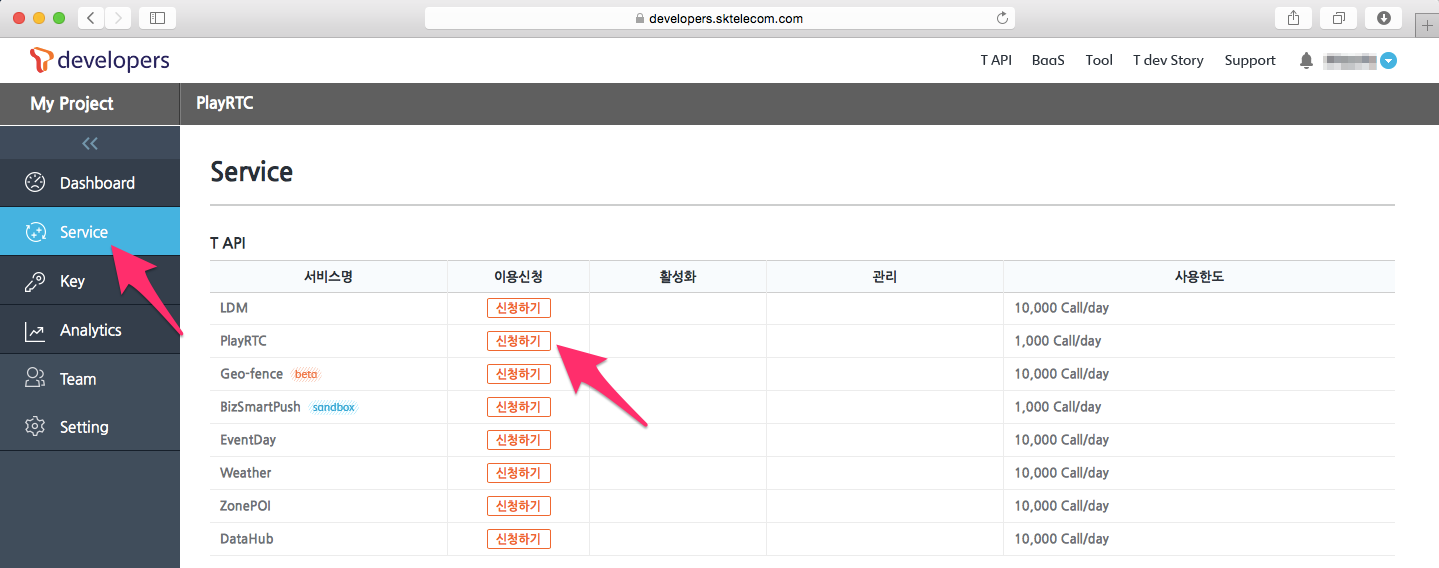1439x568 pixels.
Task: Toggle Safari sidebar button
Action: pos(157,18)
